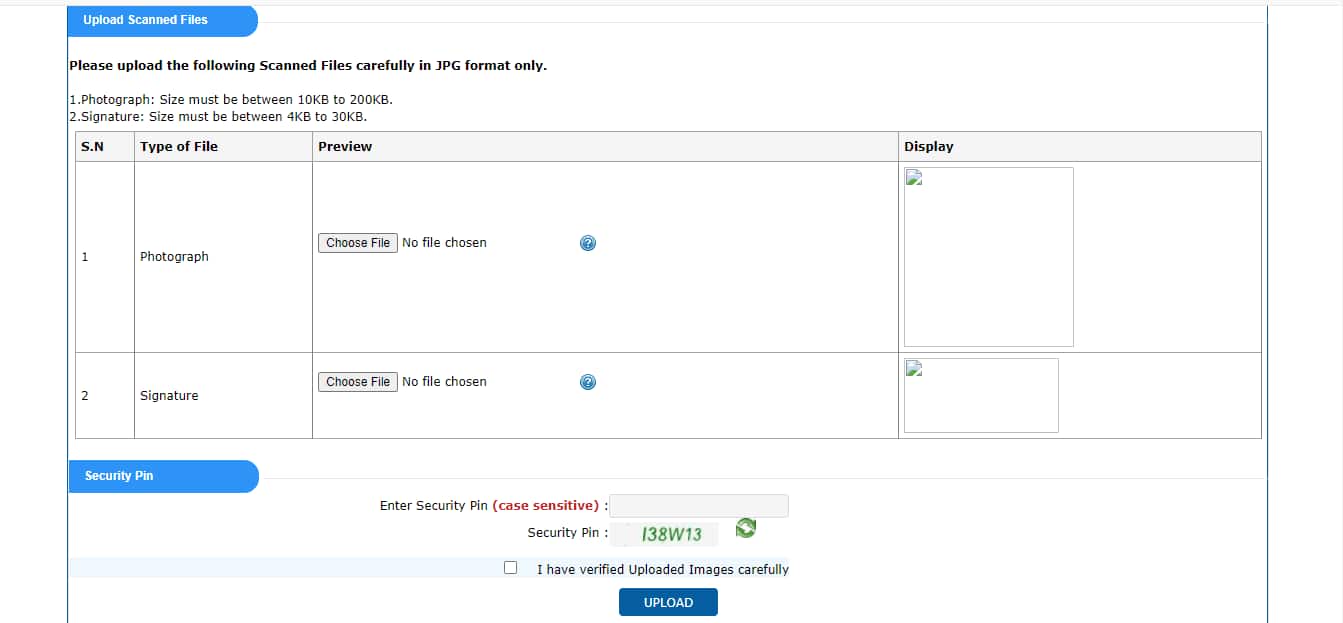The height and width of the screenshot is (623, 1343).
Task: Tick the verified Uploaded Images checkbox
Action: [x=511, y=568]
